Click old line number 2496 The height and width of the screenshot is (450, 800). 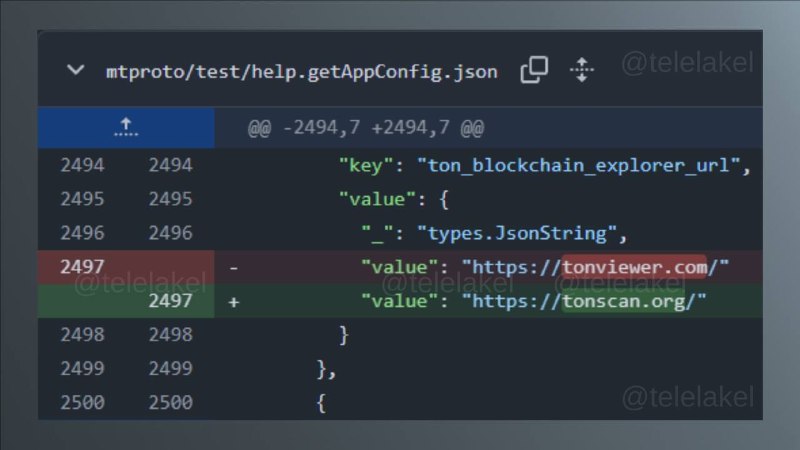coord(82,233)
